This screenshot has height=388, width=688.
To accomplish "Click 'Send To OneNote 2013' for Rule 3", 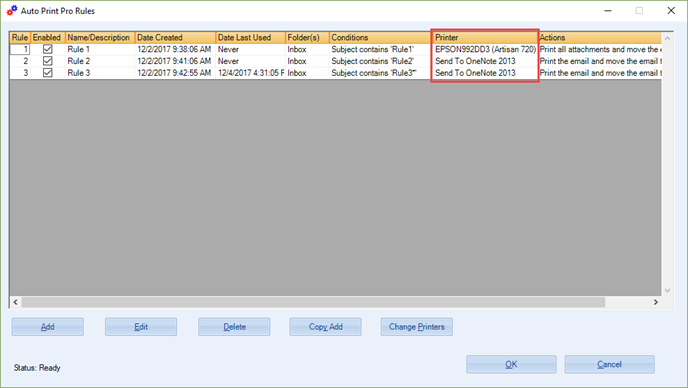I will coord(485,73).
